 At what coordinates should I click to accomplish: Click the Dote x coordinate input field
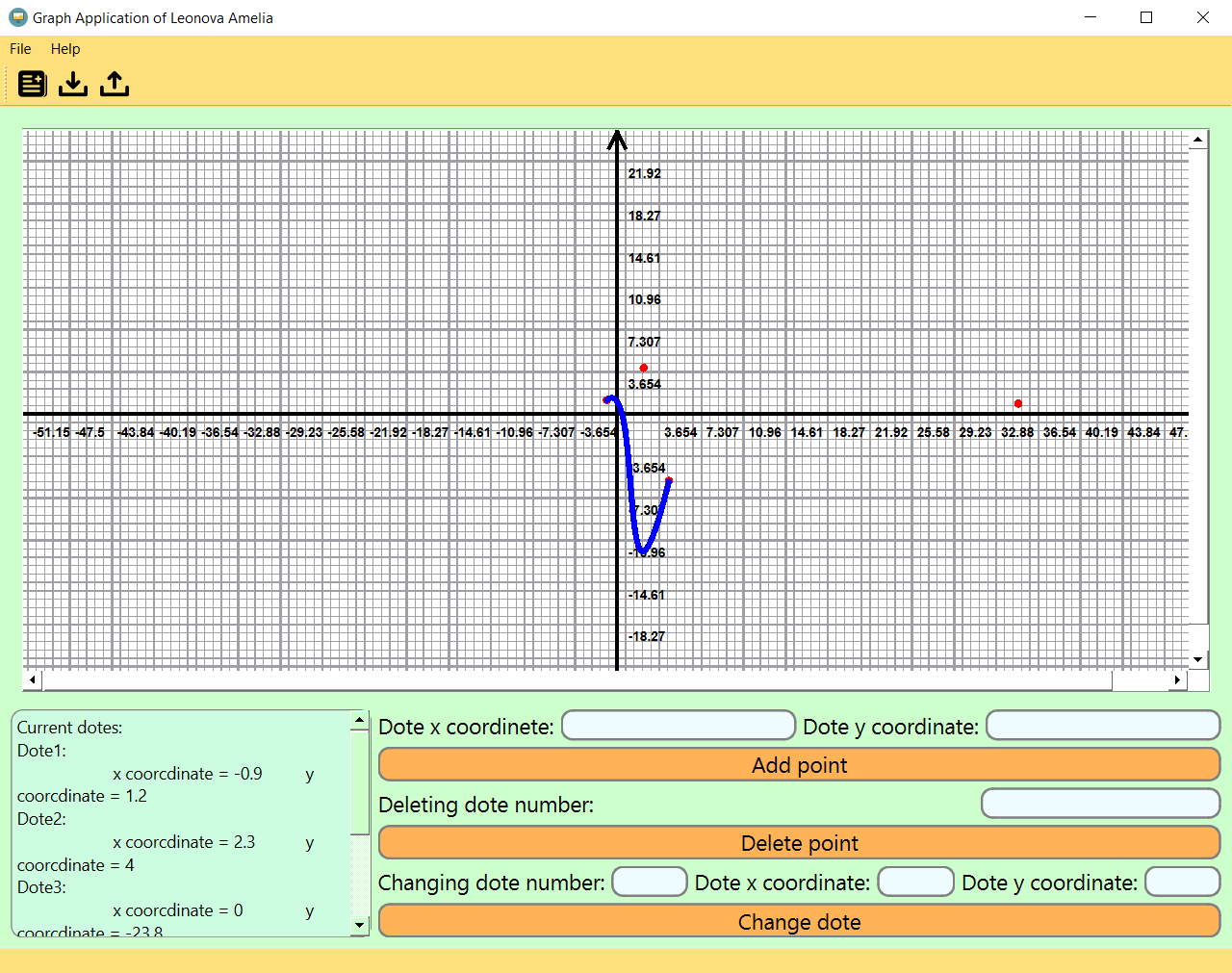[x=679, y=725]
